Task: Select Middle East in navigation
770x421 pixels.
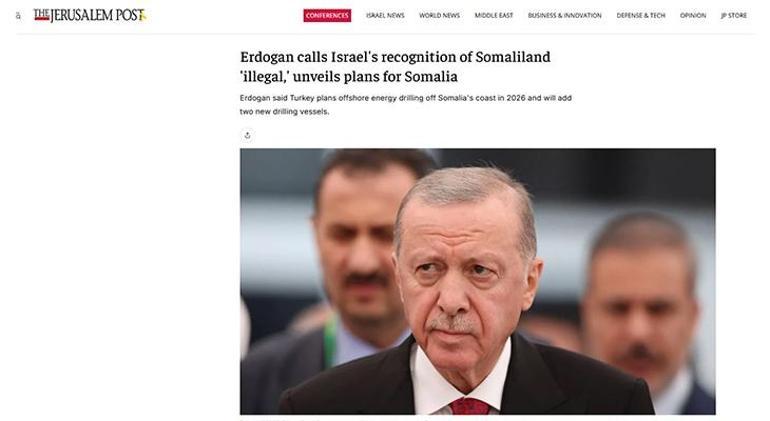Action: click(x=494, y=16)
